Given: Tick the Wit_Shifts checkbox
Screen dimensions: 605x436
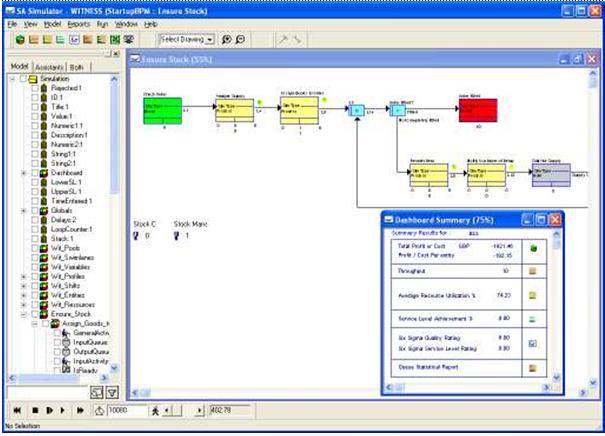Looking at the screenshot, I should coord(34,286).
